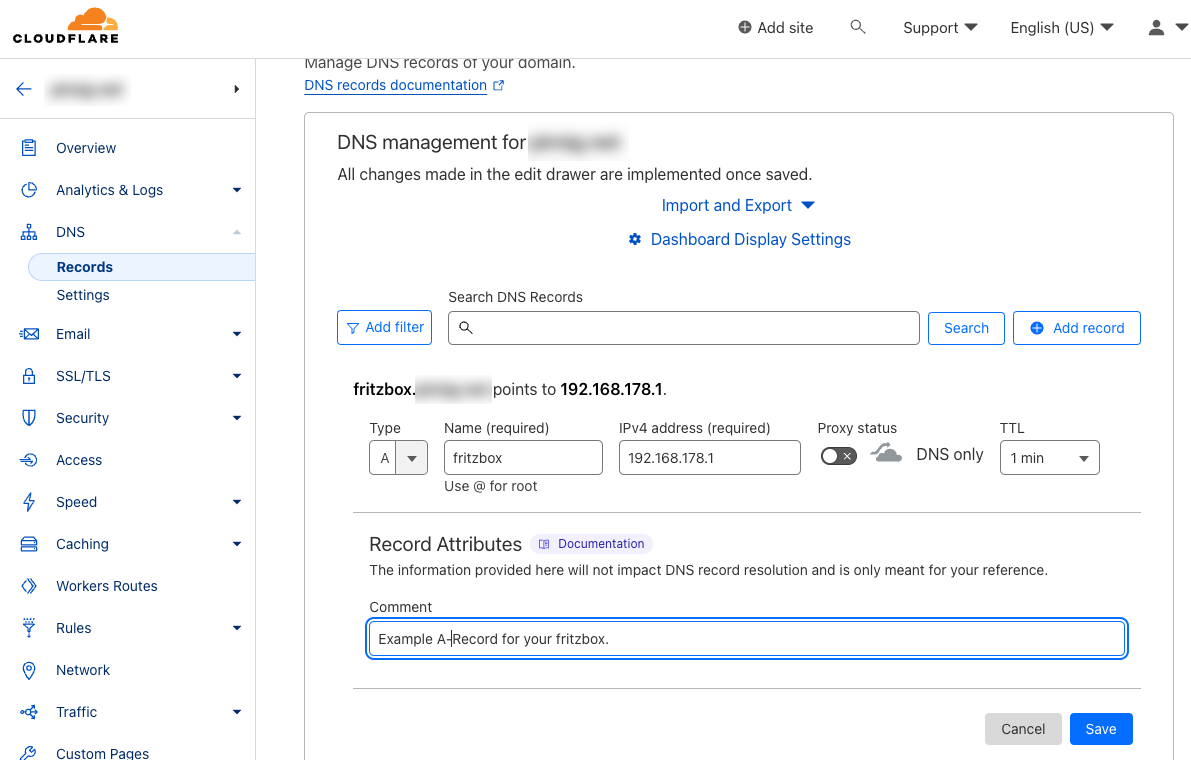Click the Cloudflare logo
Screen dimensions: 1191x760
pyautogui.click(x=66, y=26)
